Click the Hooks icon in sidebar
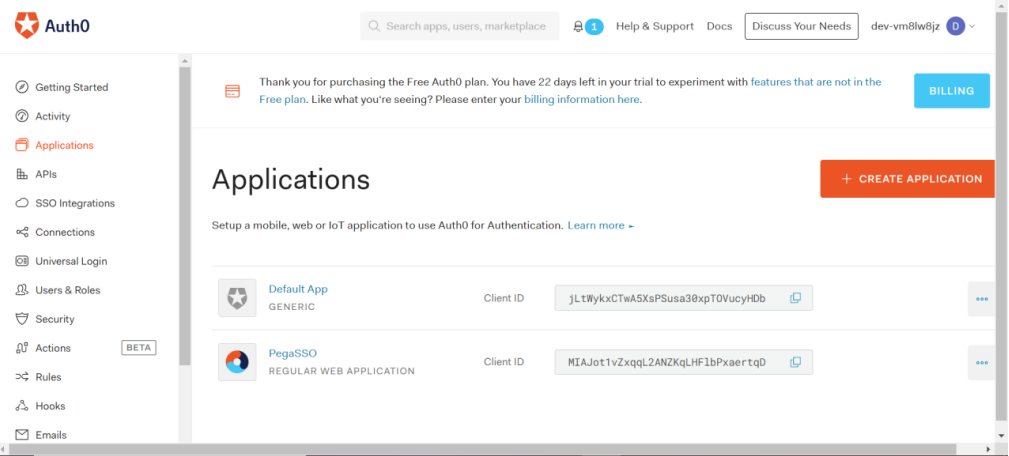The width and height of the screenshot is (1009, 456). pyautogui.click(x=23, y=406)
